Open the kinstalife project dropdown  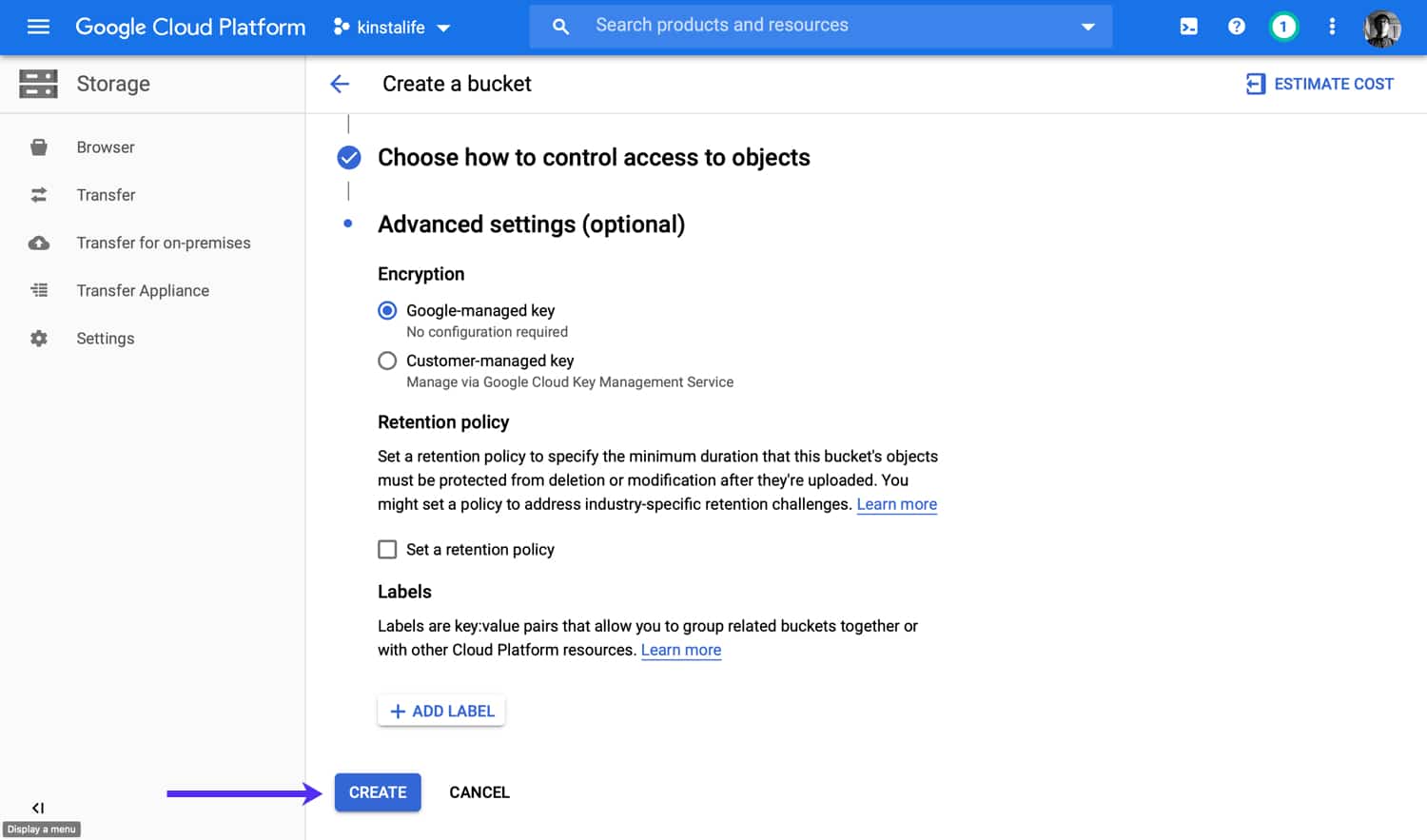(x=390, y=27)
